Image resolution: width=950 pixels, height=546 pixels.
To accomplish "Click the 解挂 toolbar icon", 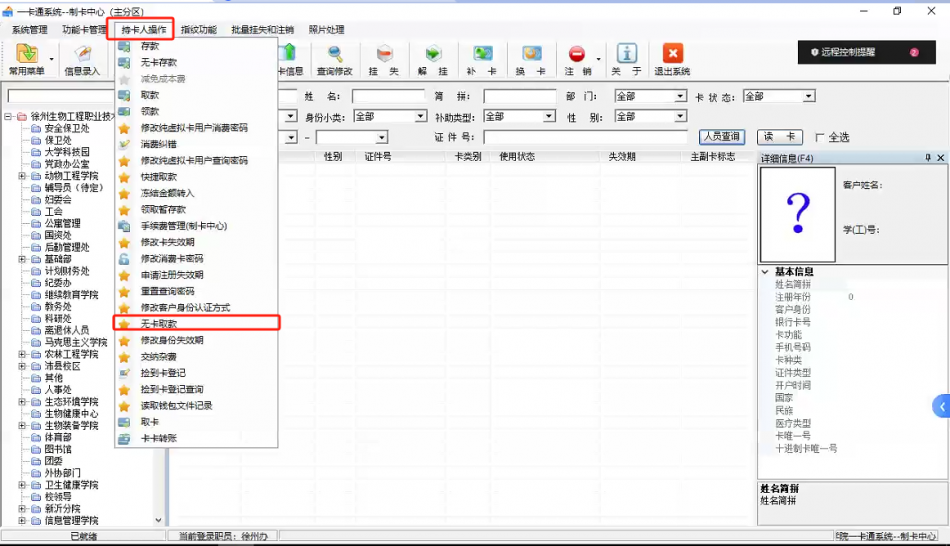I will click(434, 54).
